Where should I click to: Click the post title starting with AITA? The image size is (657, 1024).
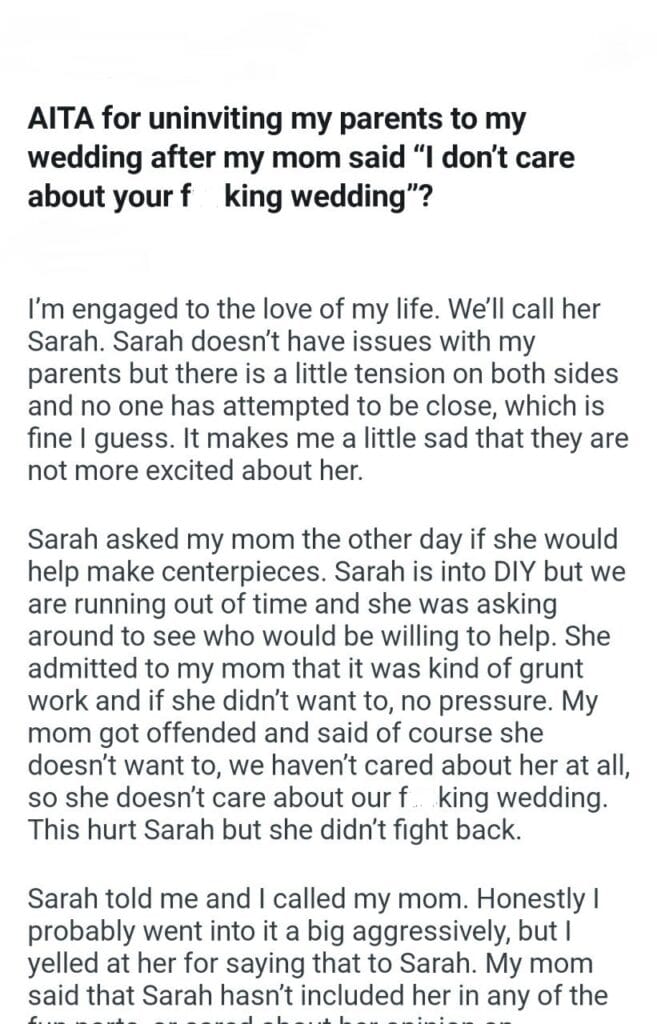point(300,158)
